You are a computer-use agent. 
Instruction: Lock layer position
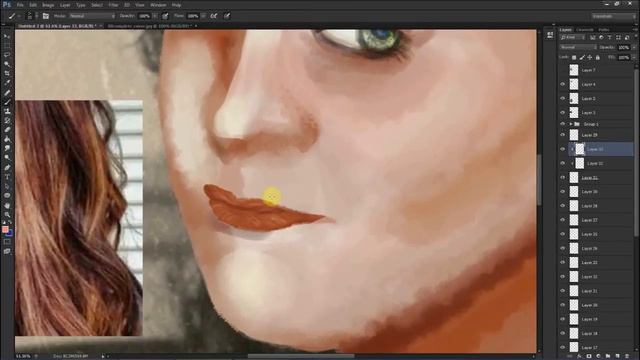click(590, 58)
